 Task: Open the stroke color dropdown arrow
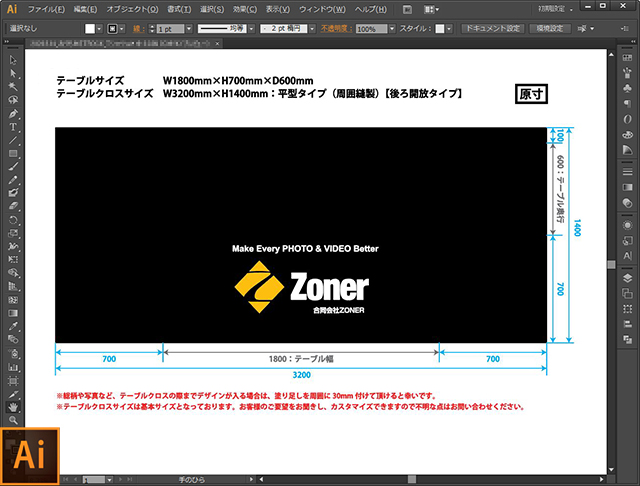tap(122, 29)
